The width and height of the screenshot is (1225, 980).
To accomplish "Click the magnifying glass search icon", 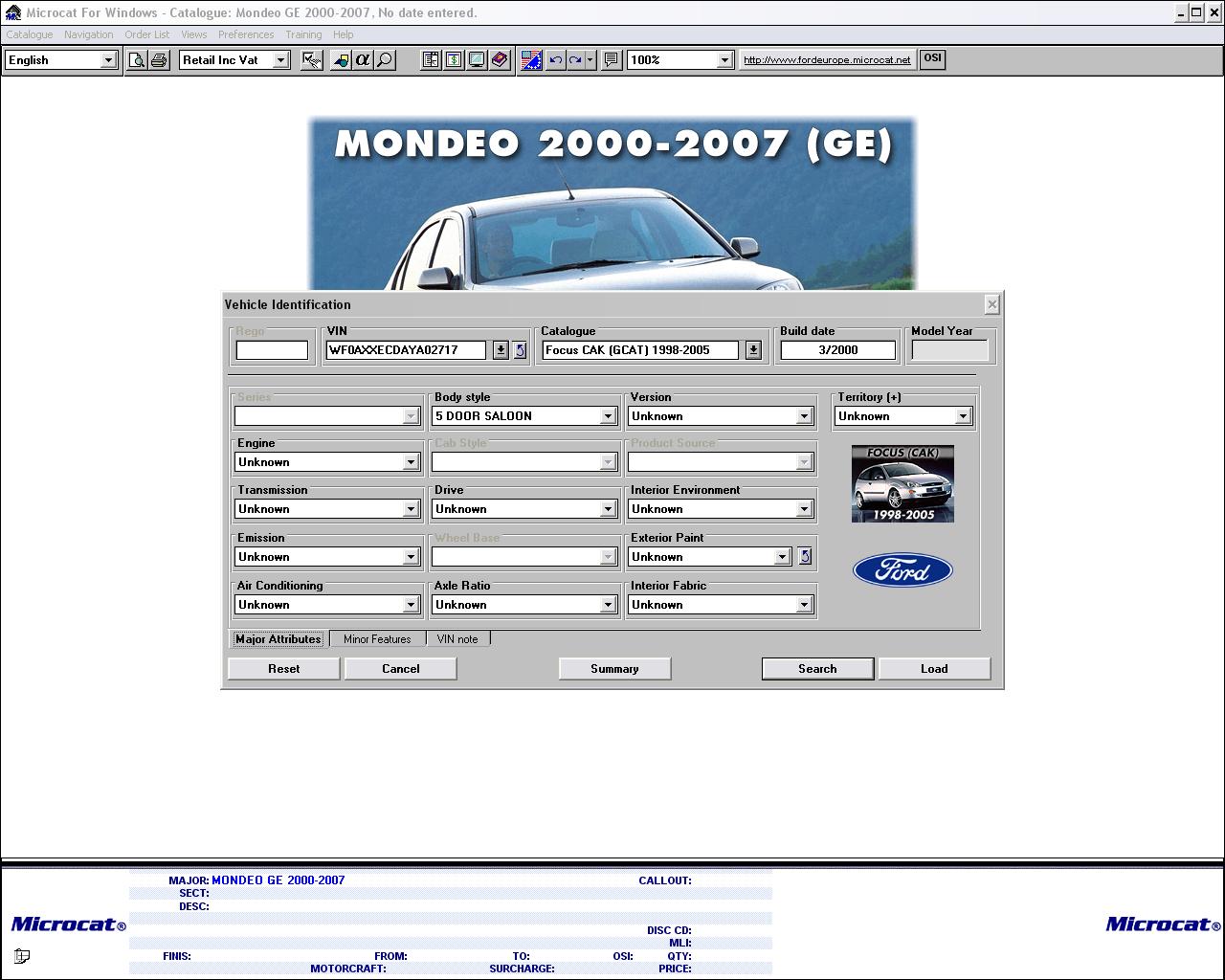I will coord(385,60).
